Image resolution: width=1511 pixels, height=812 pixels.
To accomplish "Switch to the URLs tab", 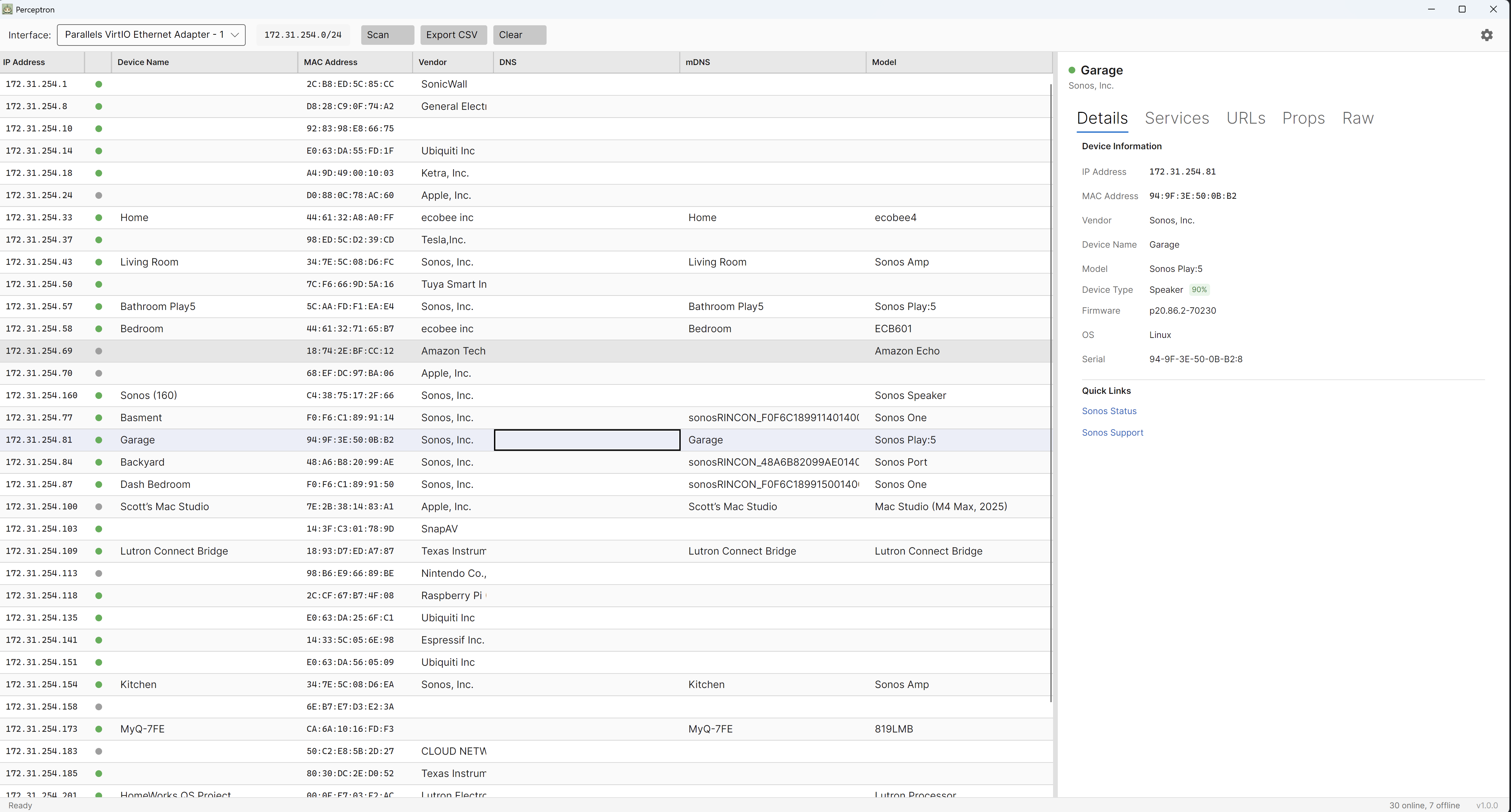I will (x=1245, y=118).
